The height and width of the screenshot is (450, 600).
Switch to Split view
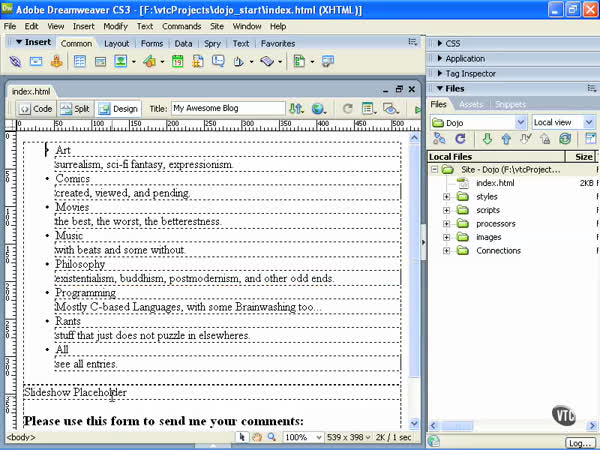75,108
